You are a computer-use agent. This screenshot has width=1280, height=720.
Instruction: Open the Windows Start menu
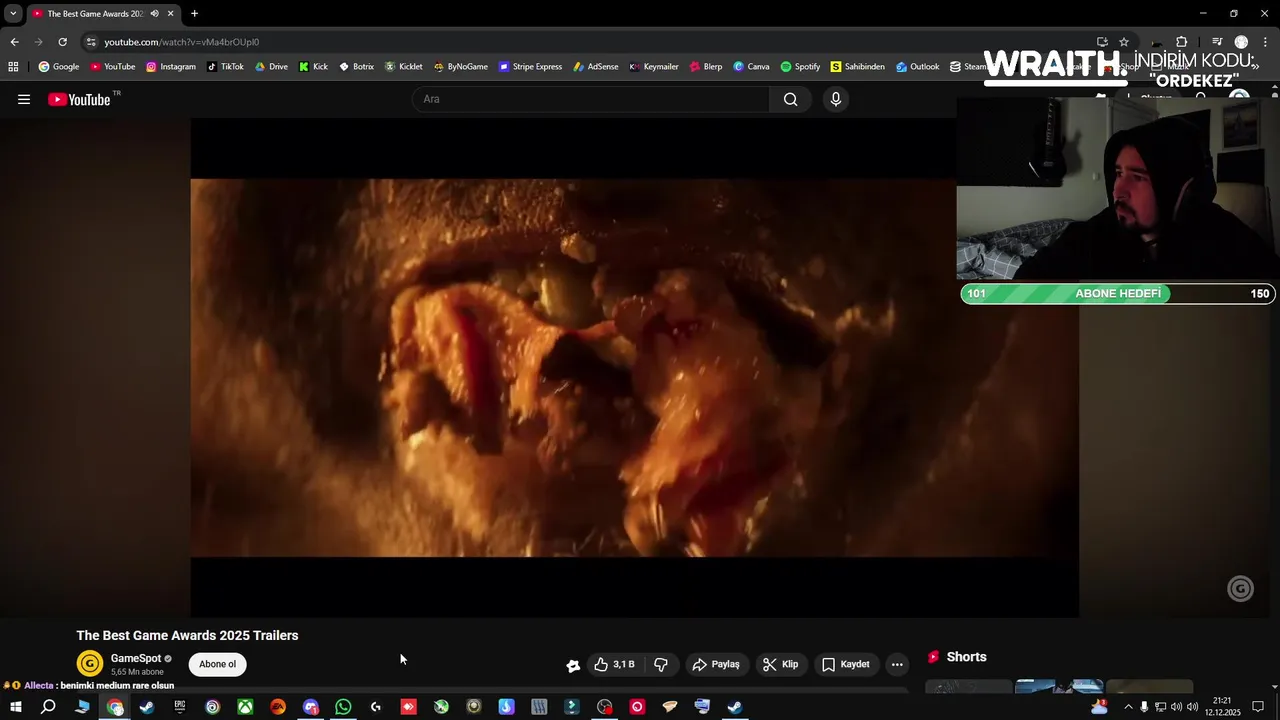16,707
